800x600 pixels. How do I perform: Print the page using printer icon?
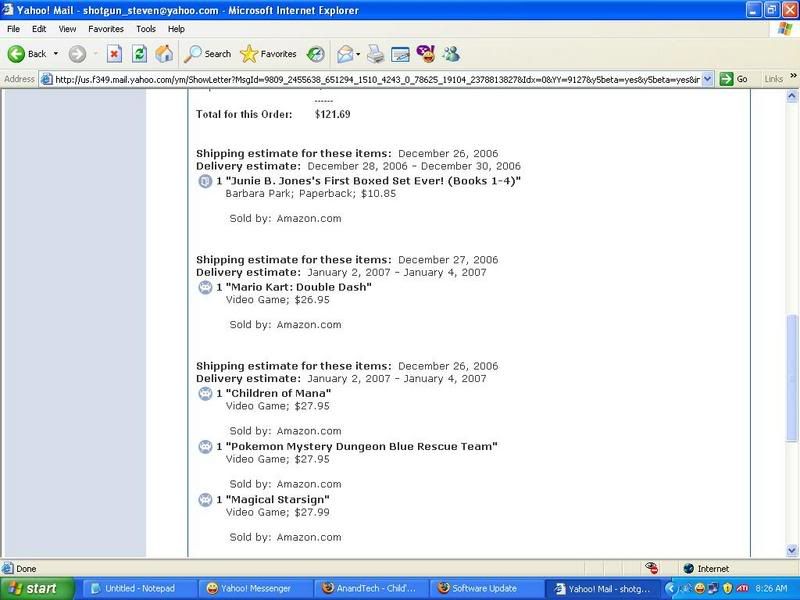coord(376,54)
